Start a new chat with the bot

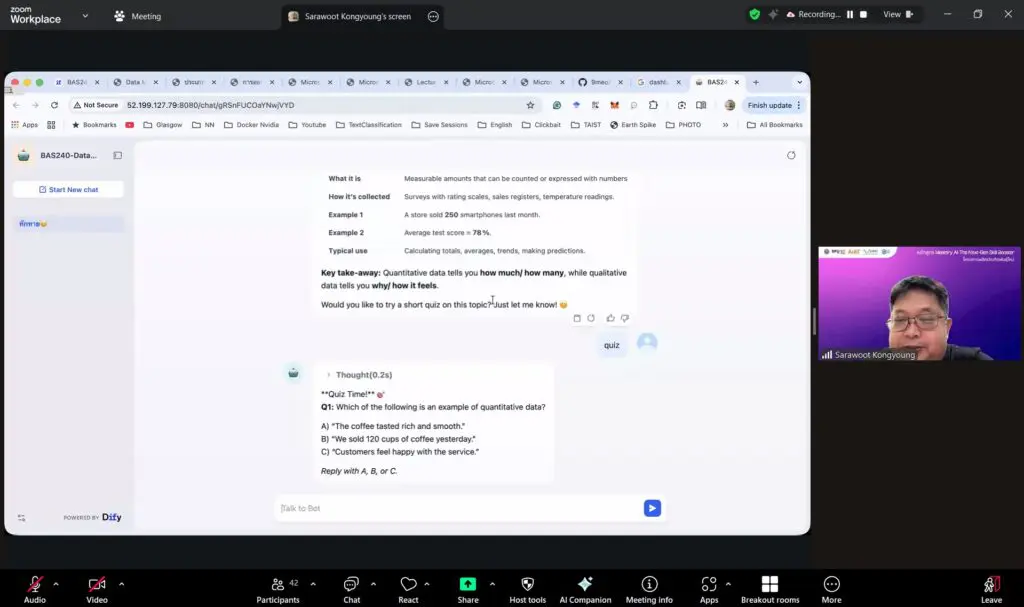tap(67, 189)
